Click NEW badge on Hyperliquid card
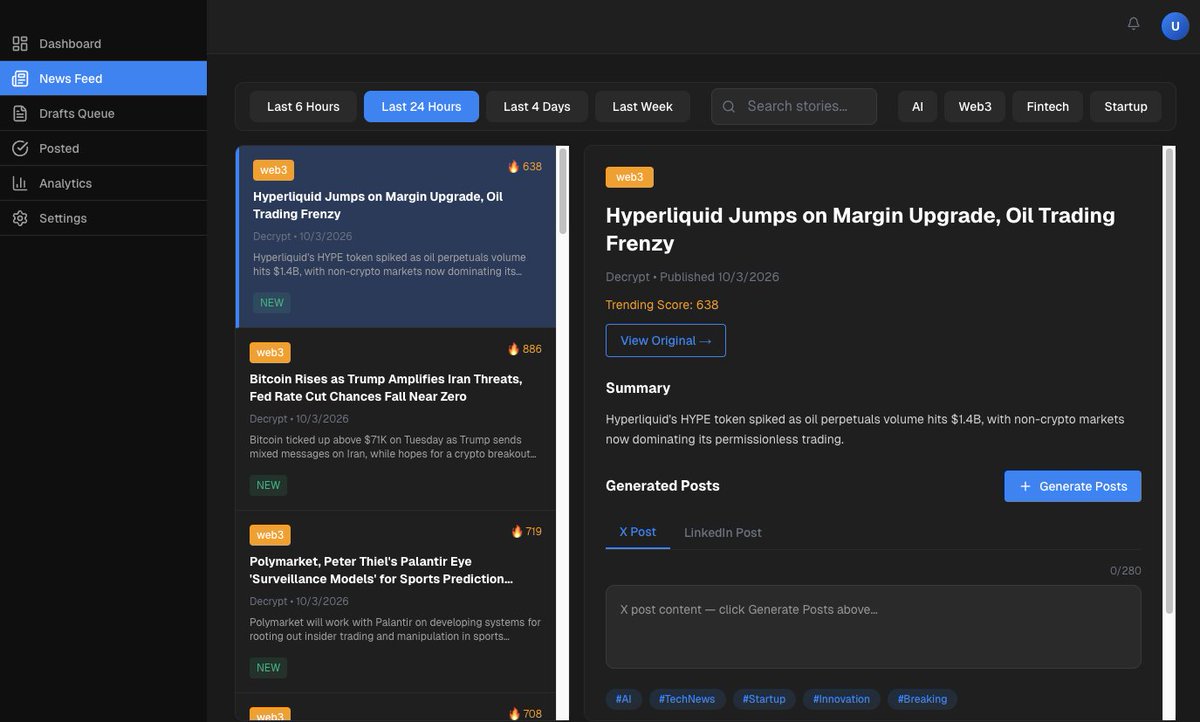 pyautogui.click(x=272, y=303)
